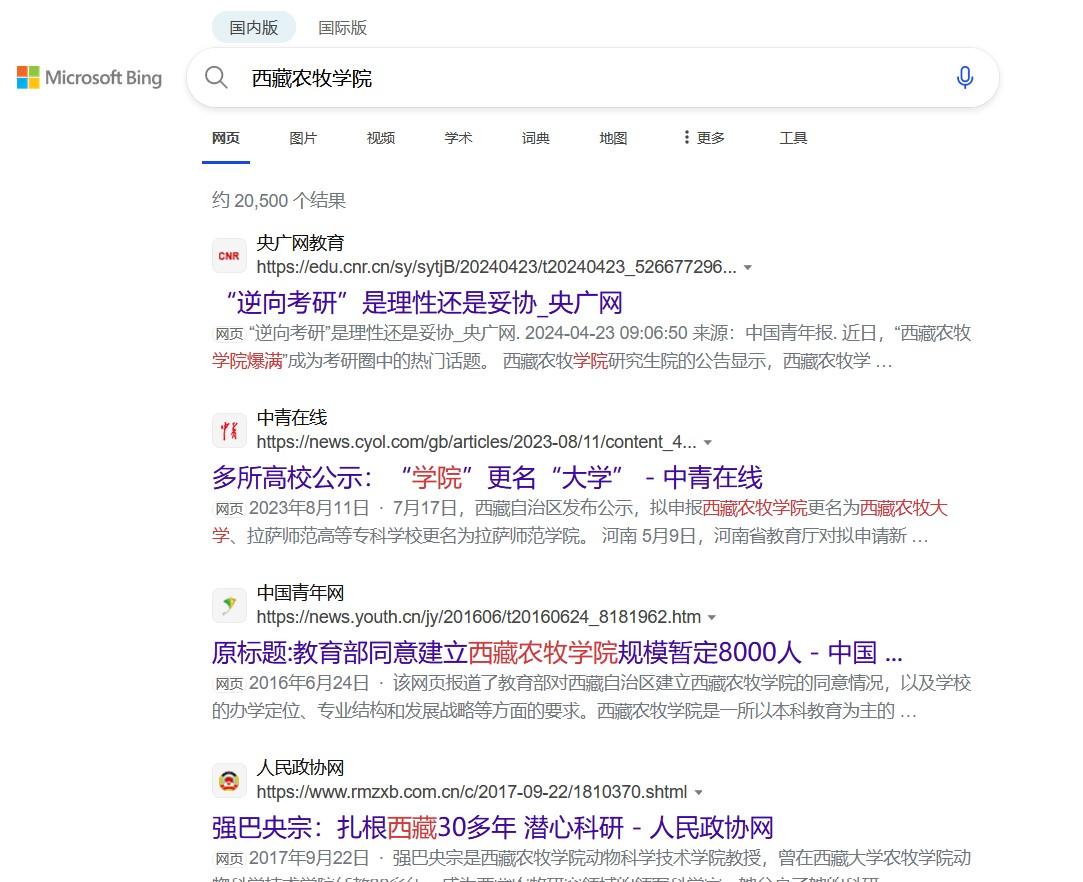
Task: Open the 视频 videos tab
Action: (381, 138)
